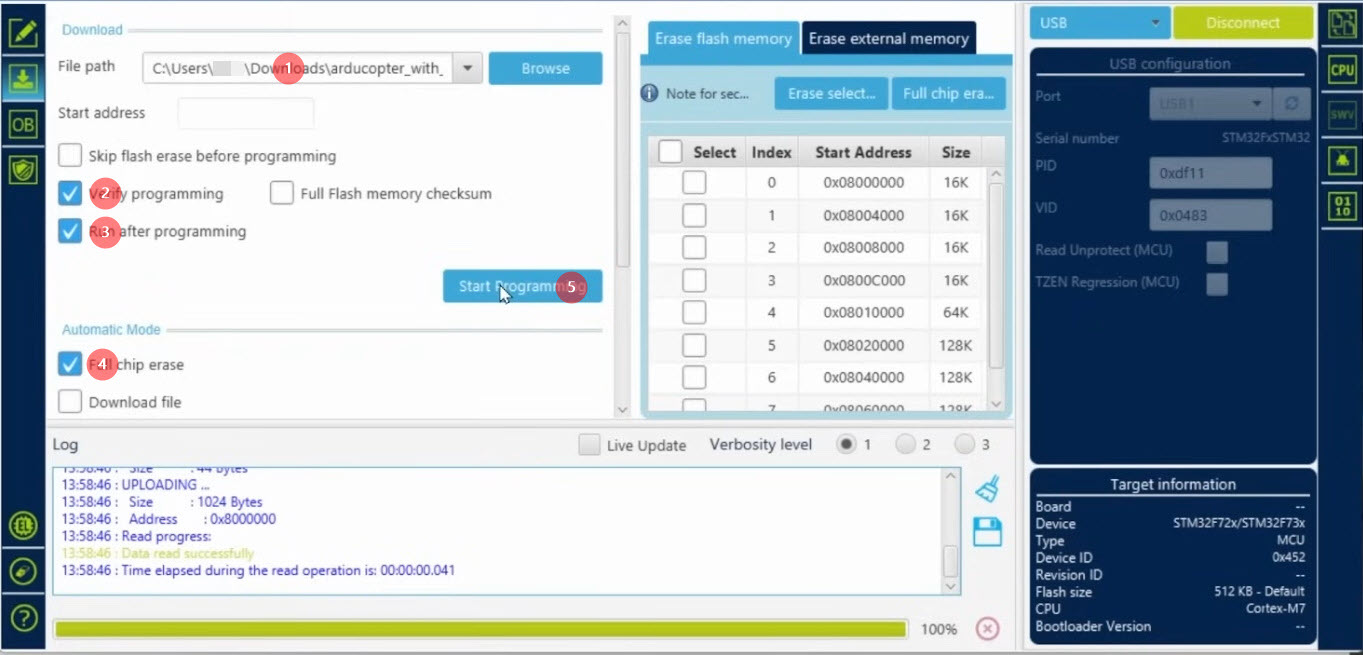The image size is (1363, 655).
Task: Switch to Erase external memory tab
Action: [x=888, y=39]
